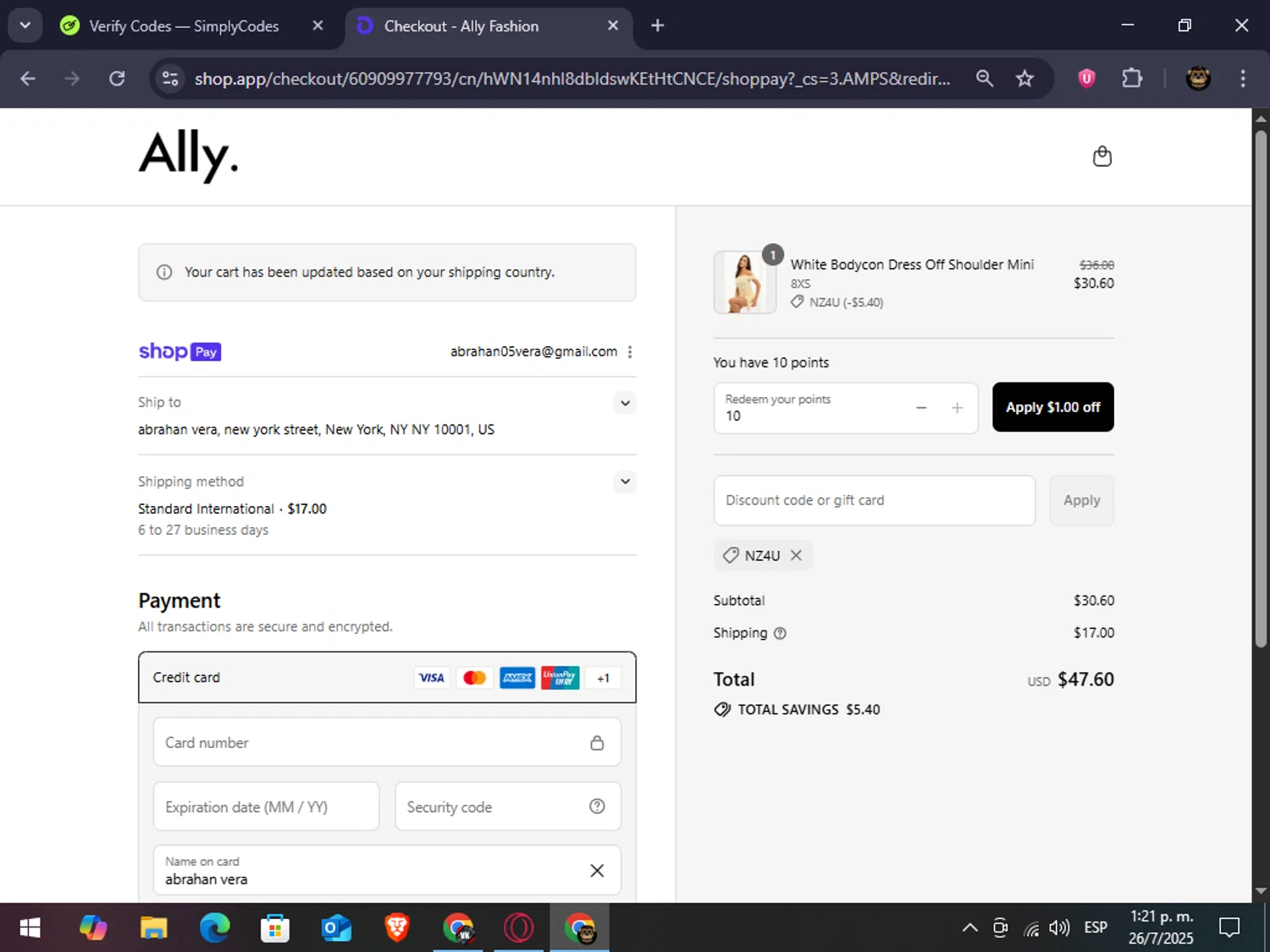Bookmark this page with star icon
The height and width of the screenshot is (952, 1270).
pyautogui.click(x=1024, y=79)
